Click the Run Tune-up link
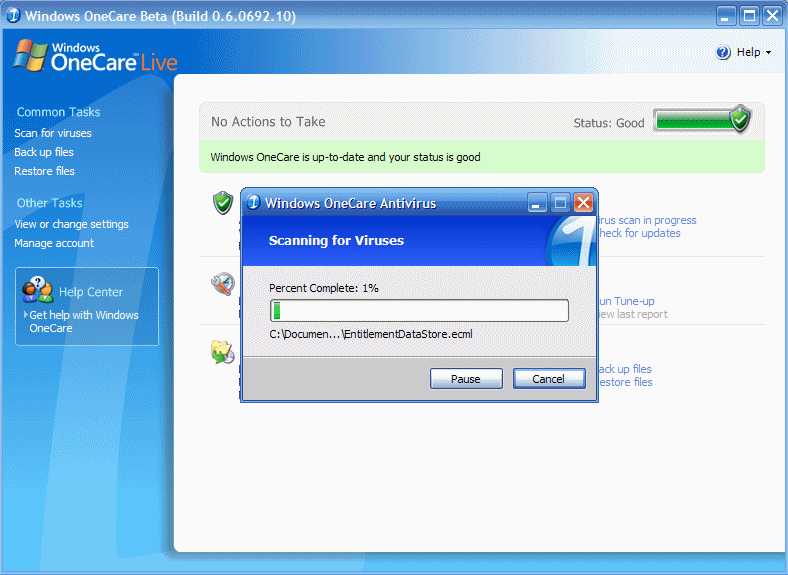 coord(627,301)
